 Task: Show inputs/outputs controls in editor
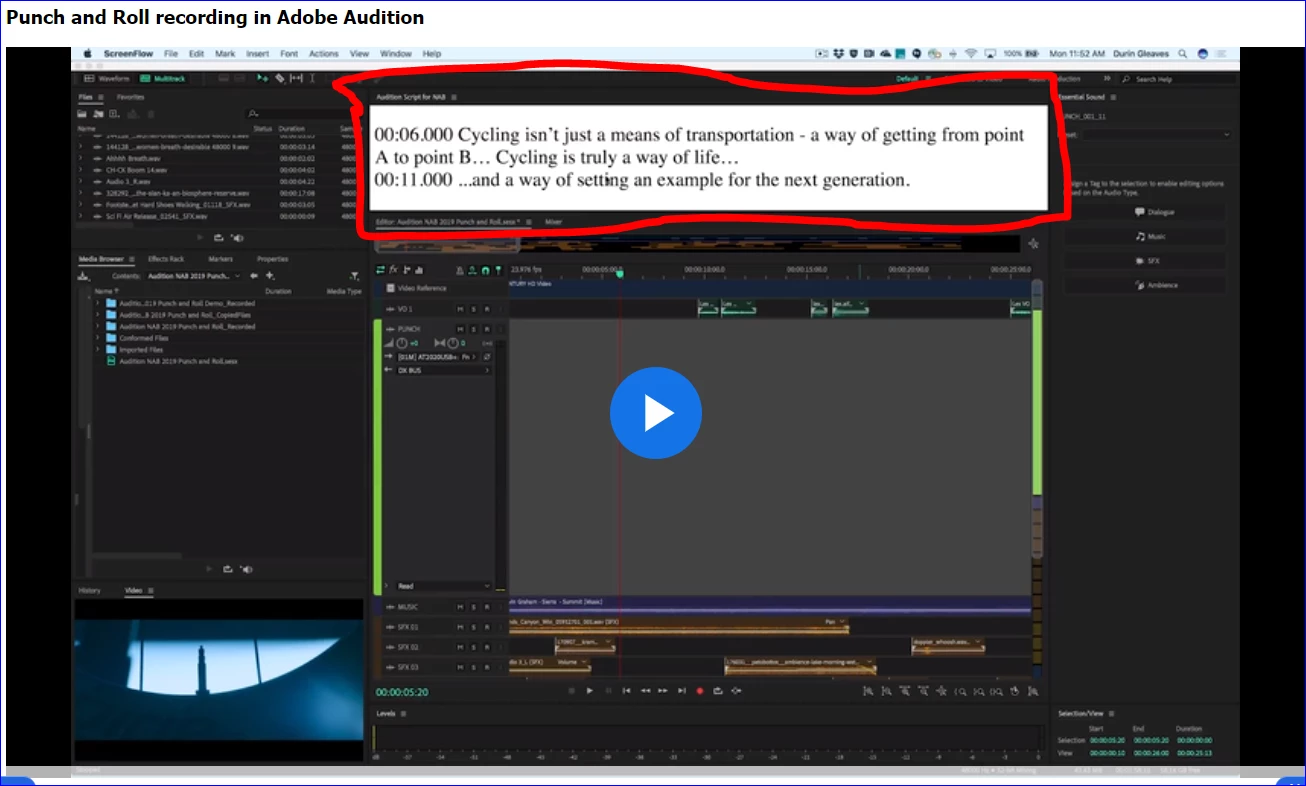click(380, 270)
